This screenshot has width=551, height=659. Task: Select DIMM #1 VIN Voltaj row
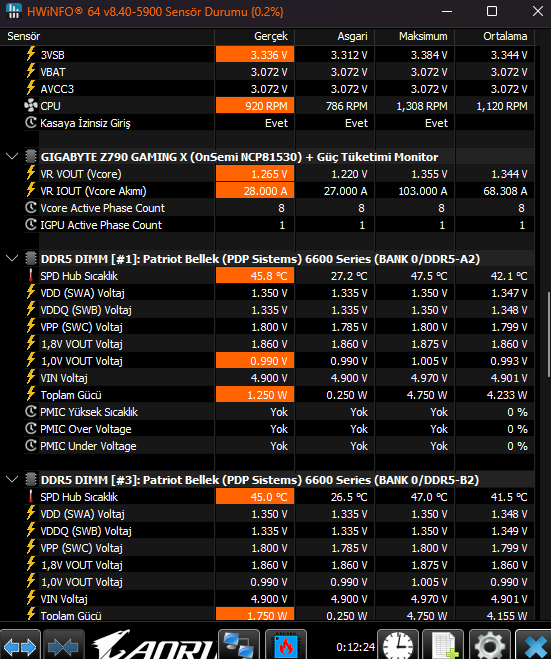pyautogui.click(x=278, y=378)
